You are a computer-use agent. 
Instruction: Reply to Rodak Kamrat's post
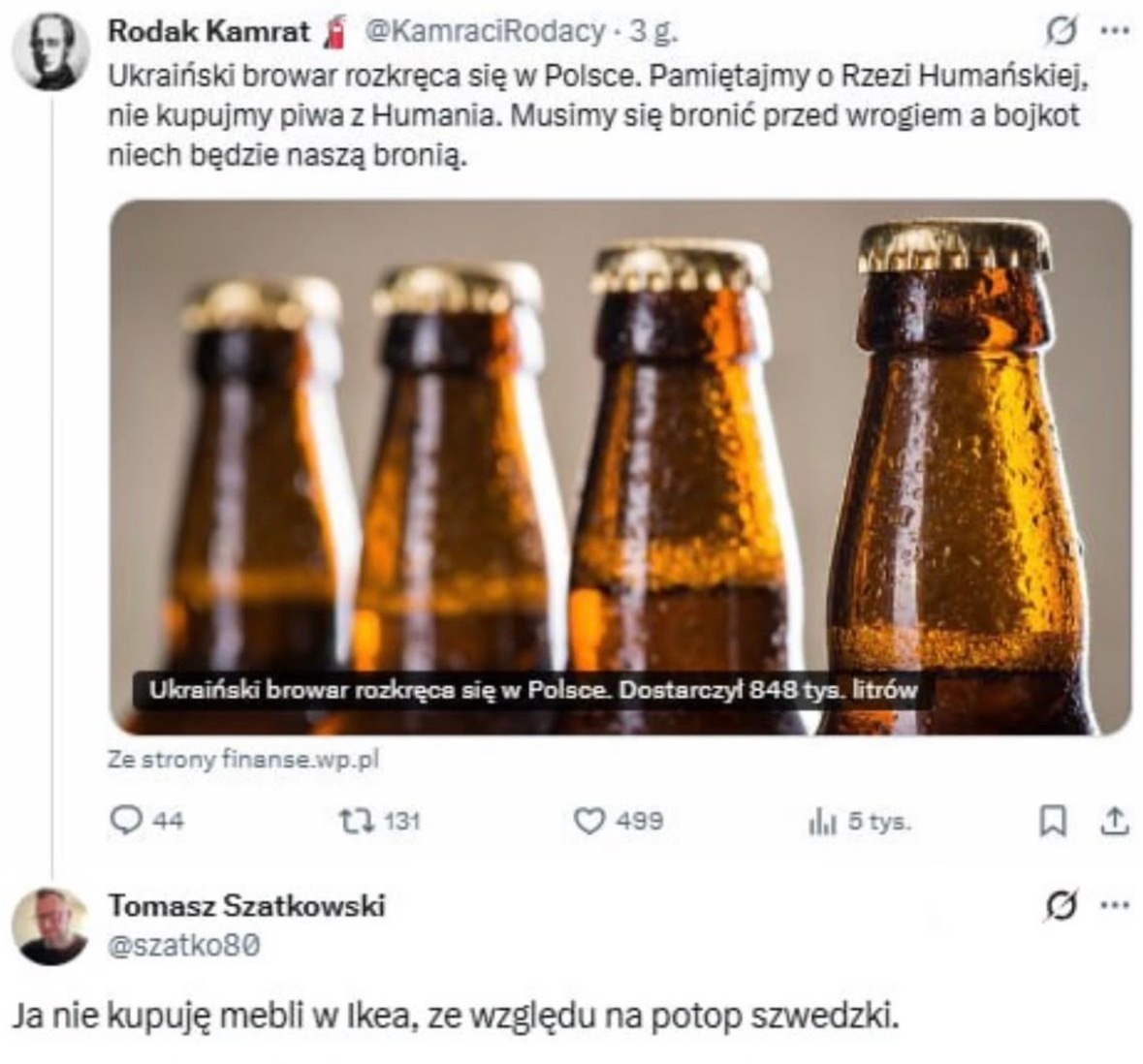click(x=127, y=821)
